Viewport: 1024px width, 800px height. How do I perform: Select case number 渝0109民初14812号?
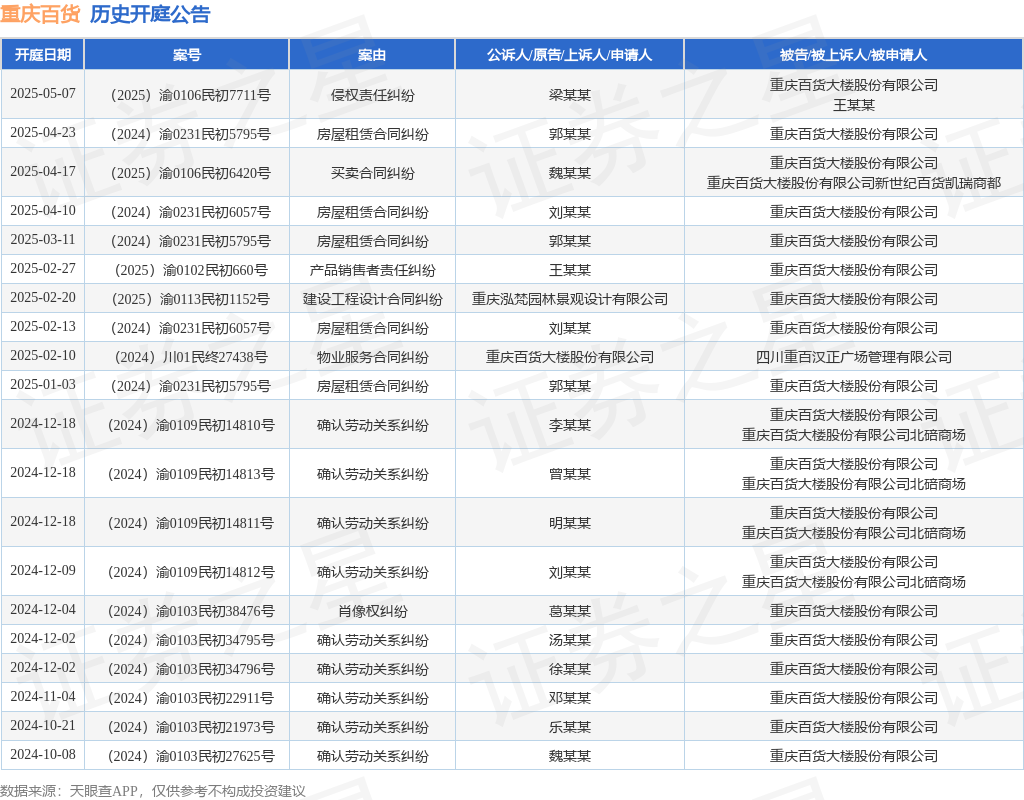coord(190,572)
